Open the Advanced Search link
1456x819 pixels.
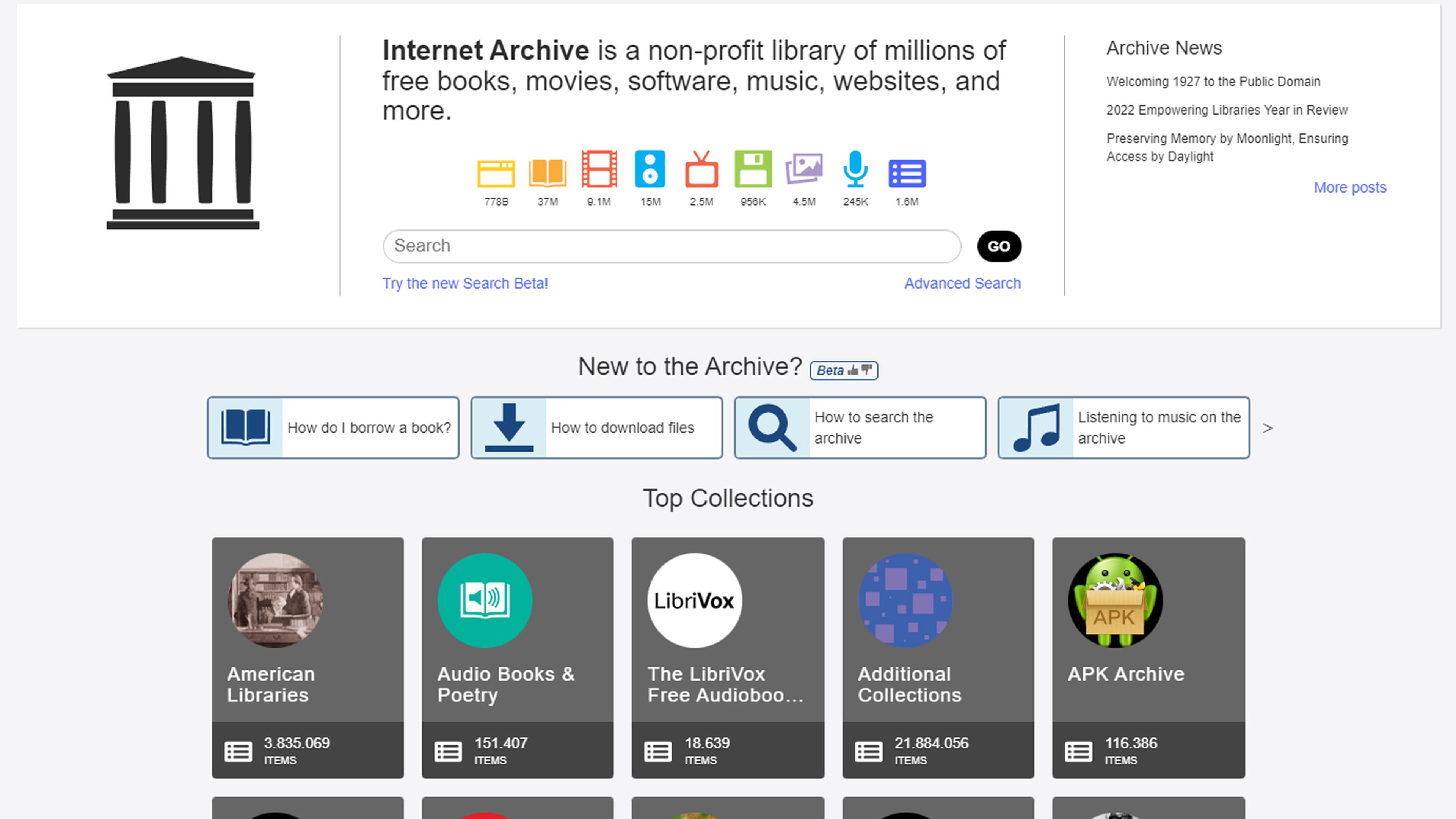(x=962, y=283)
